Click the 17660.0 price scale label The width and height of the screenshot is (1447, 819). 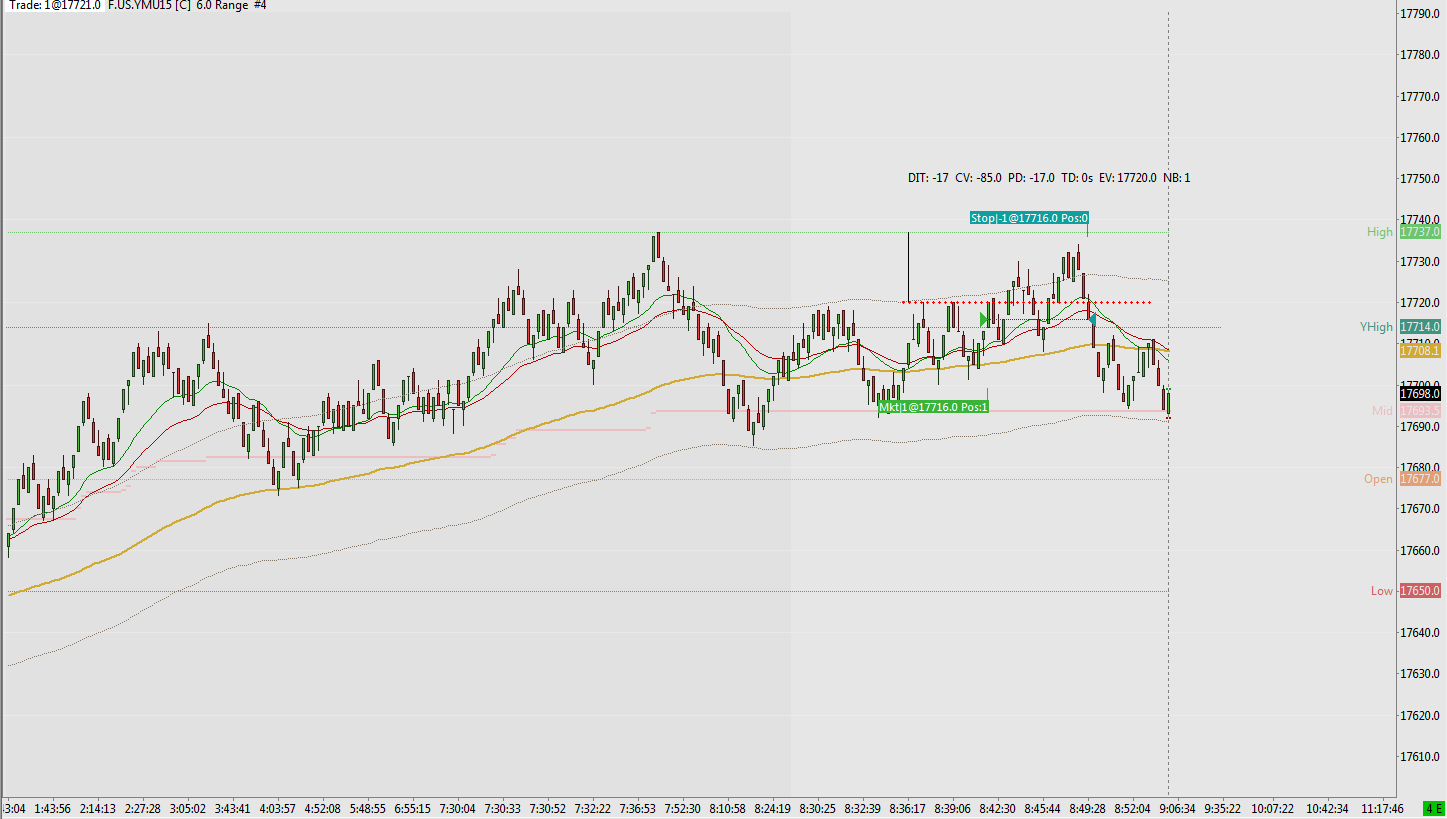click(1421, 550)
